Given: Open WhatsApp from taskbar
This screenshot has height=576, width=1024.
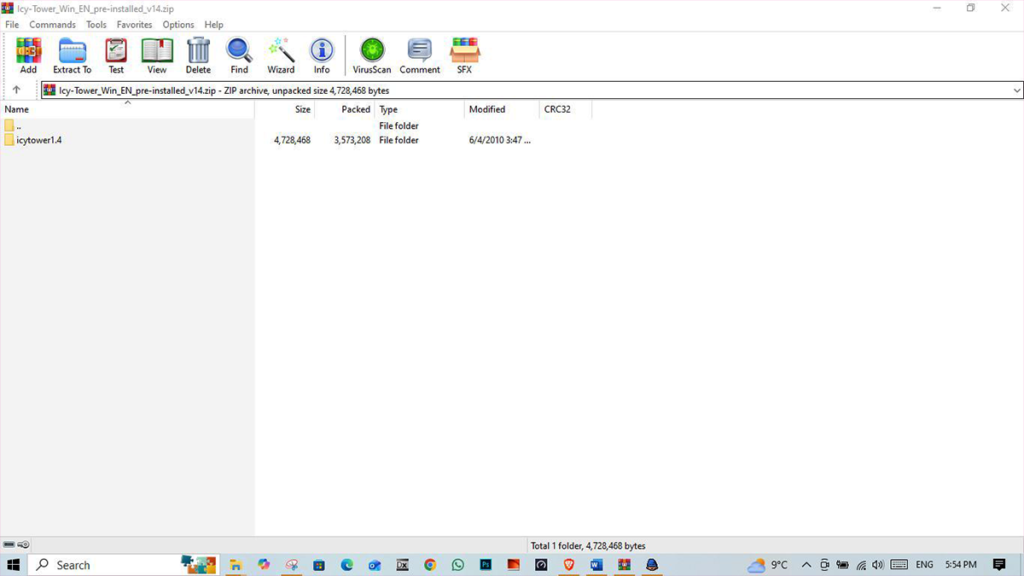Looking at the screenshot, I should pos(458,565).
